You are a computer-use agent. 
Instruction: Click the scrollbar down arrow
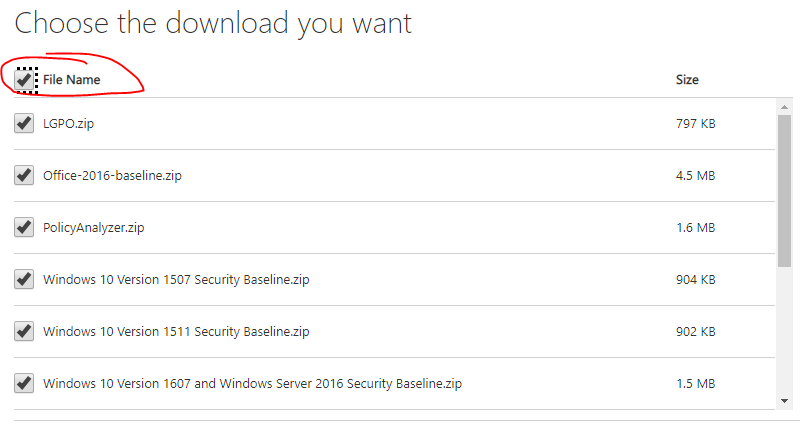(785, 401)
